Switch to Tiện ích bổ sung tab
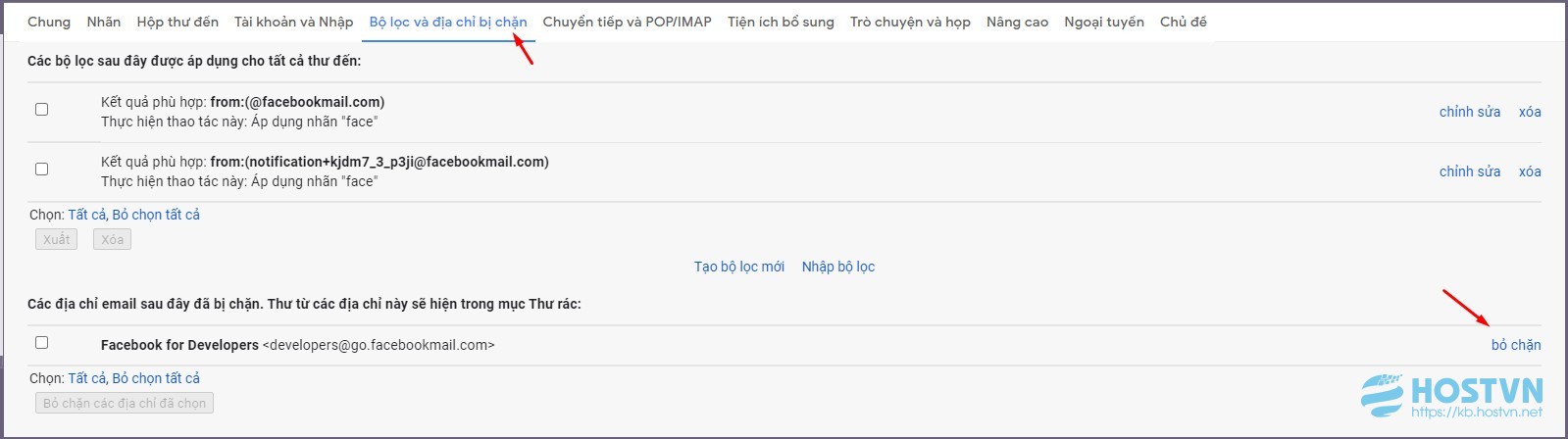The width and height of the screenshot is (1568, 439). coord(781,22)
